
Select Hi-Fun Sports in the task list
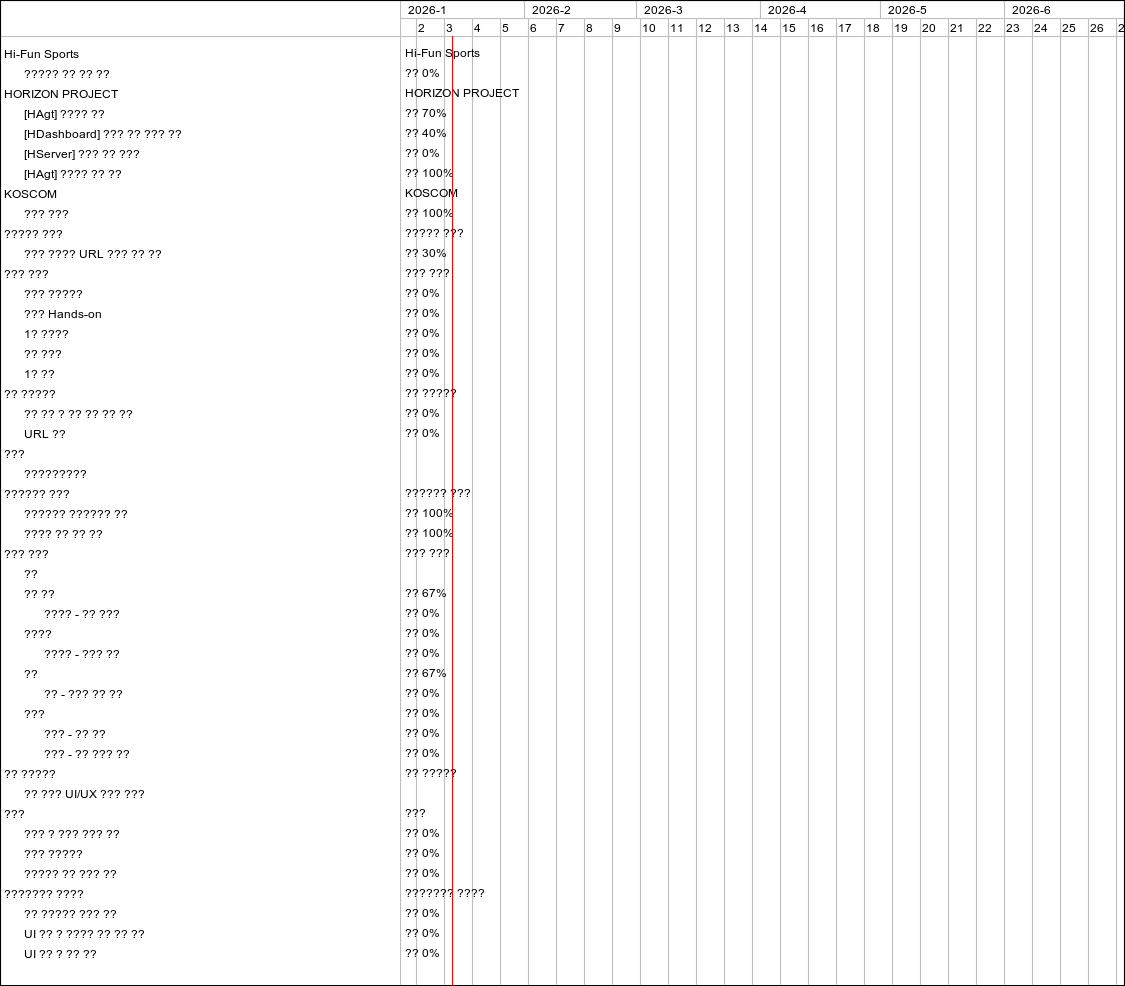point(41,54)
